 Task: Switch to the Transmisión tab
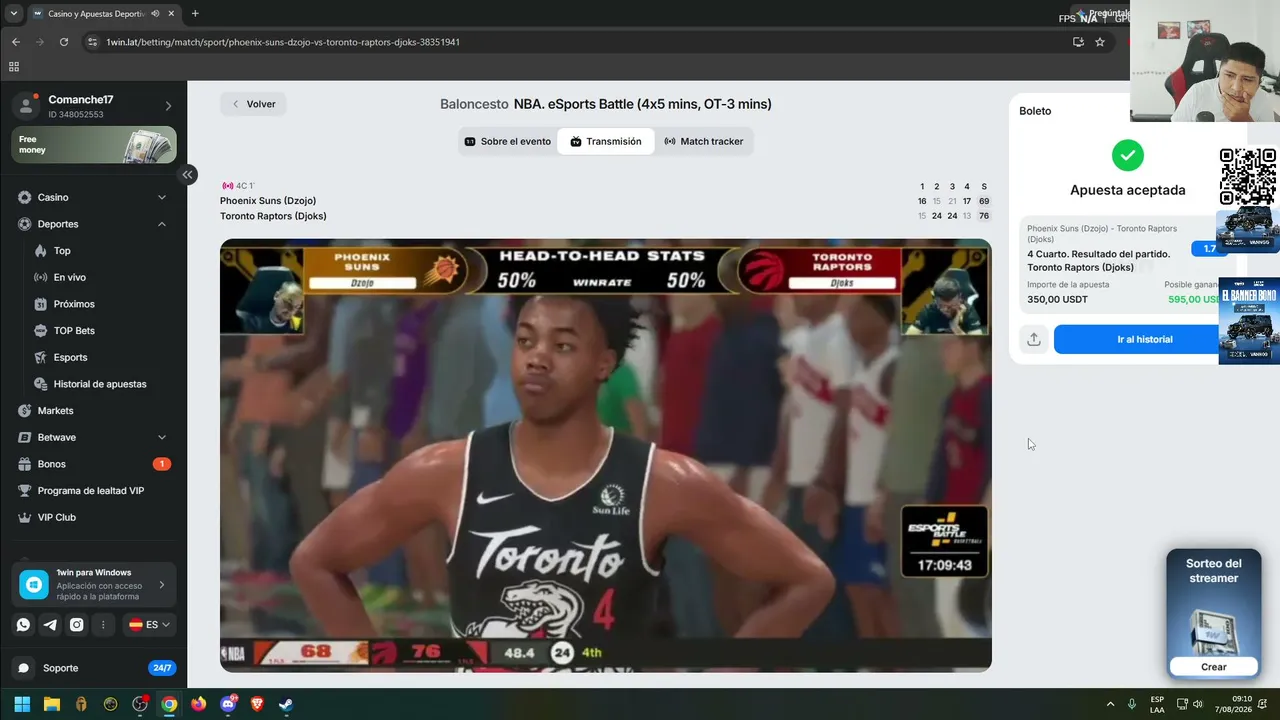(x=606, y=142)
